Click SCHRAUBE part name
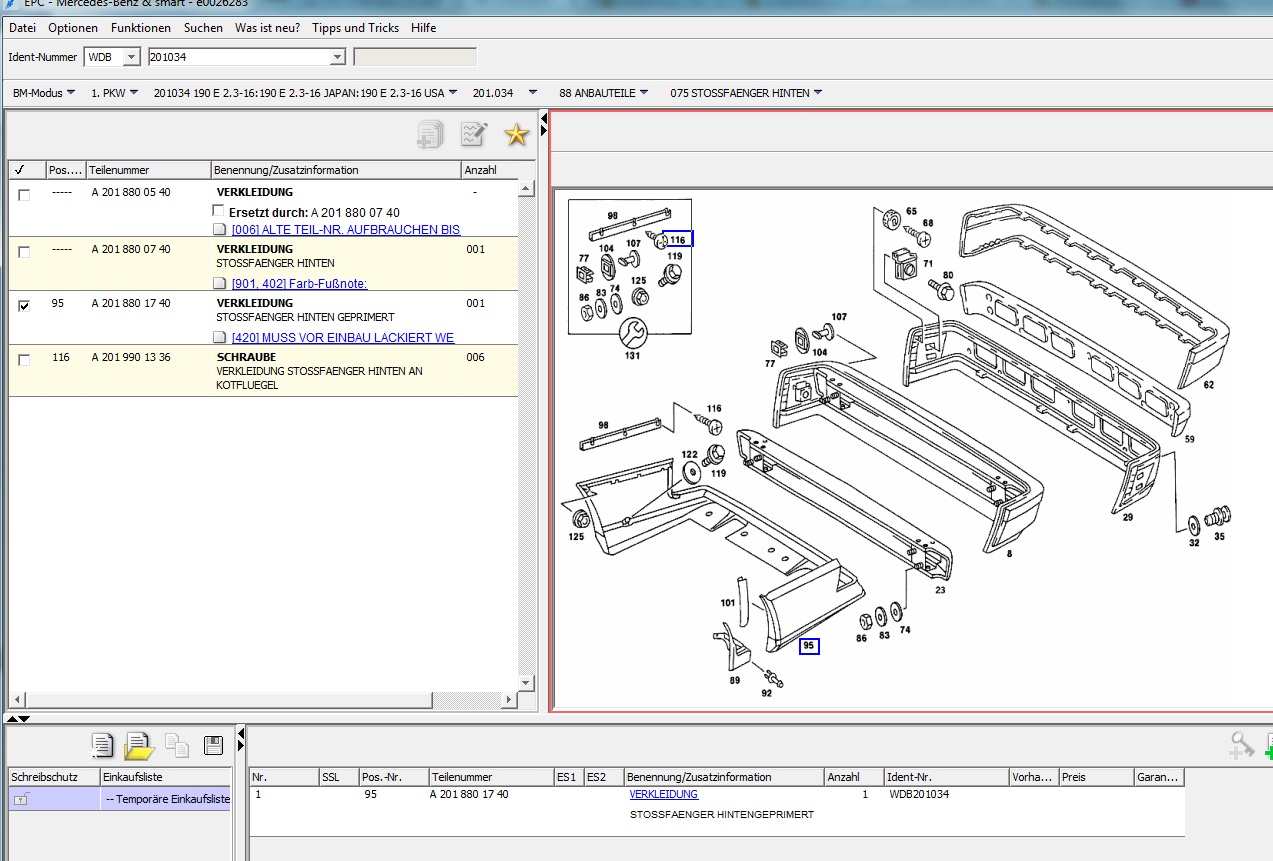 click(245, 357)
